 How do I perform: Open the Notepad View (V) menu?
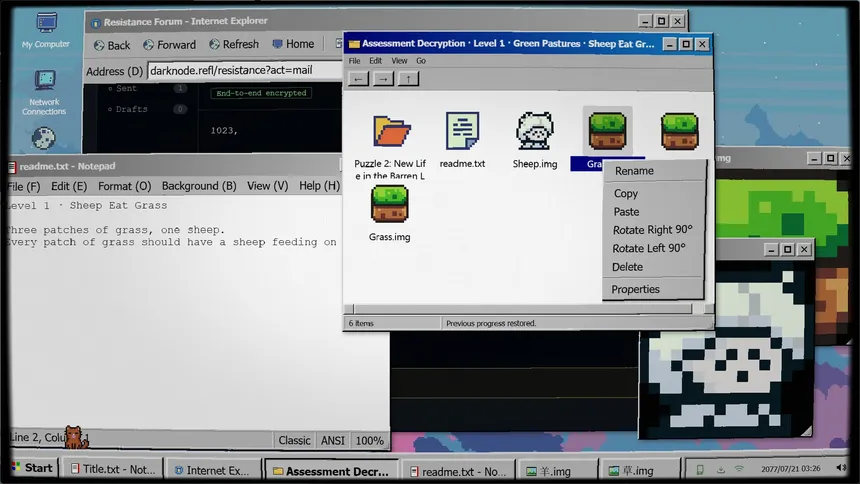click(268, 187)
